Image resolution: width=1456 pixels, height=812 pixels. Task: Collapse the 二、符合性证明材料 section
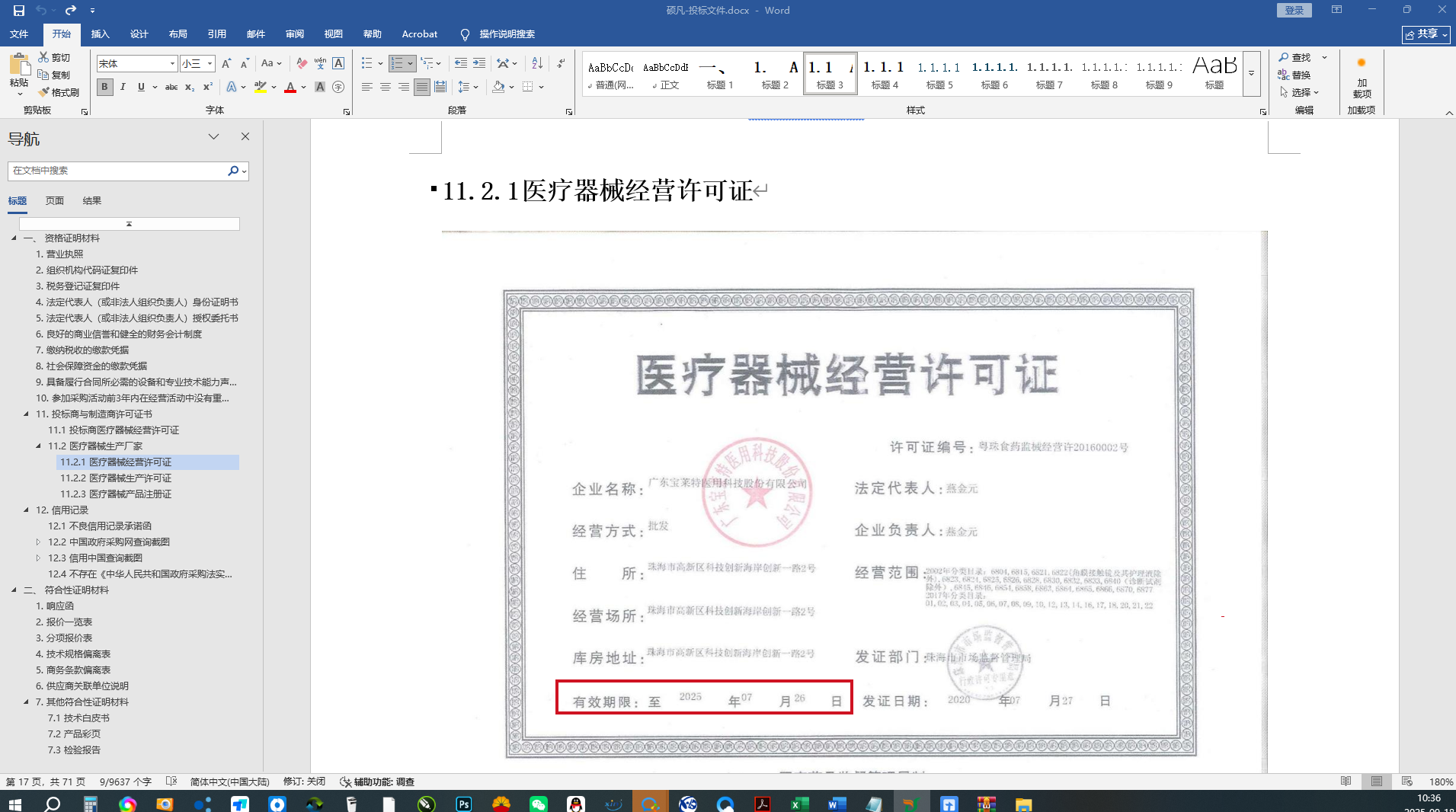coord(14,590)
